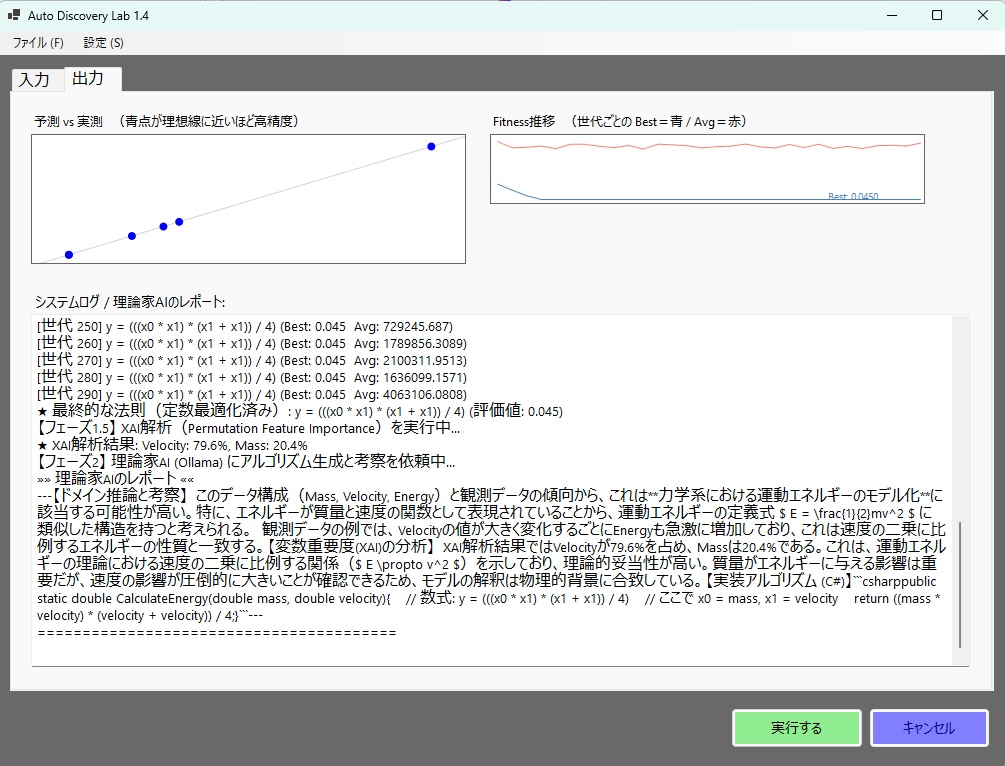Click the »» 理論家AIのレポート «« heading line
Viewport: 1005px width, 766px height.
pos(115,478)
